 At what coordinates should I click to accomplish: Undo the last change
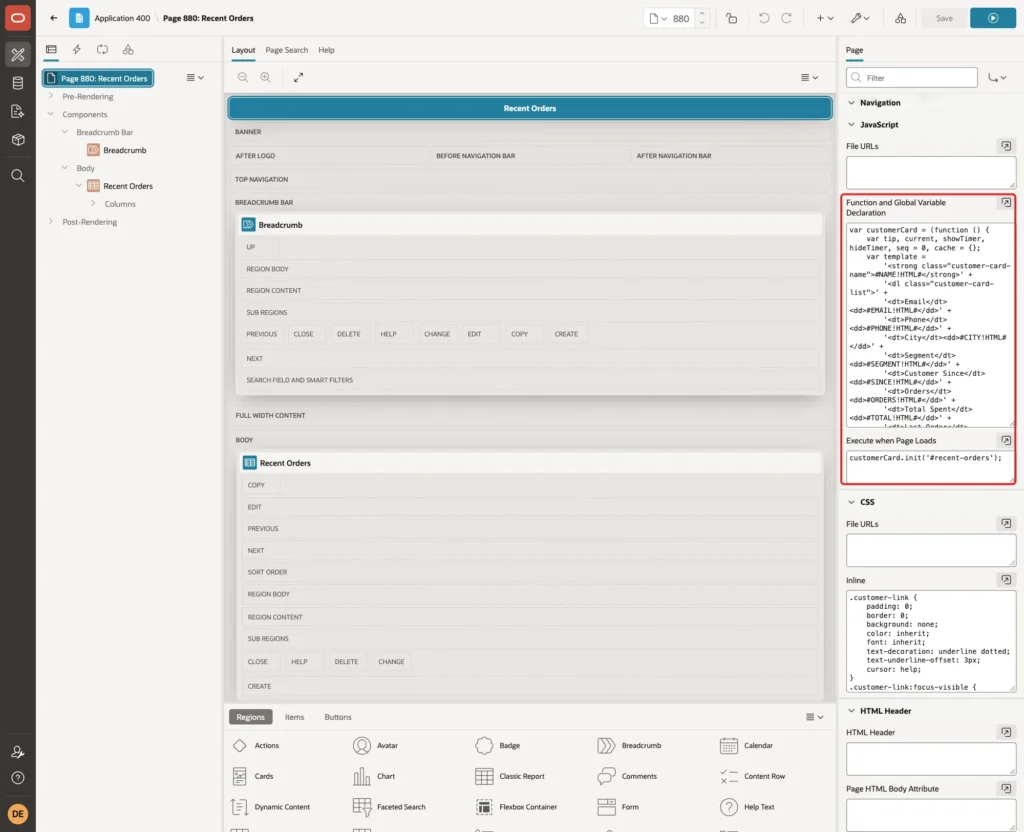pyautogui.click(x=763, y=18)
